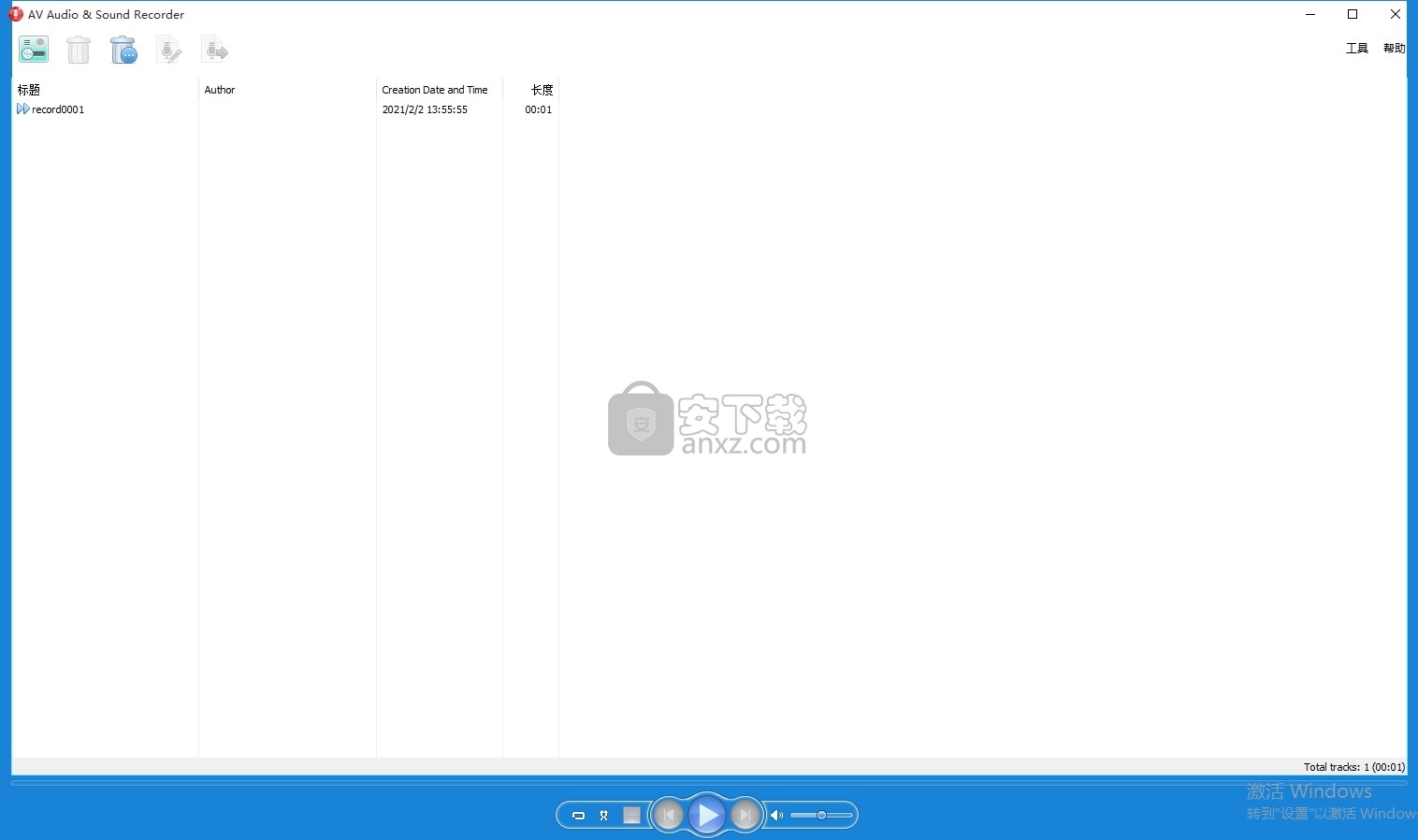The height and width of the screenshot is (840, 1418).
Task: Click the Total tracks status text
Action: pos(1354,767)
